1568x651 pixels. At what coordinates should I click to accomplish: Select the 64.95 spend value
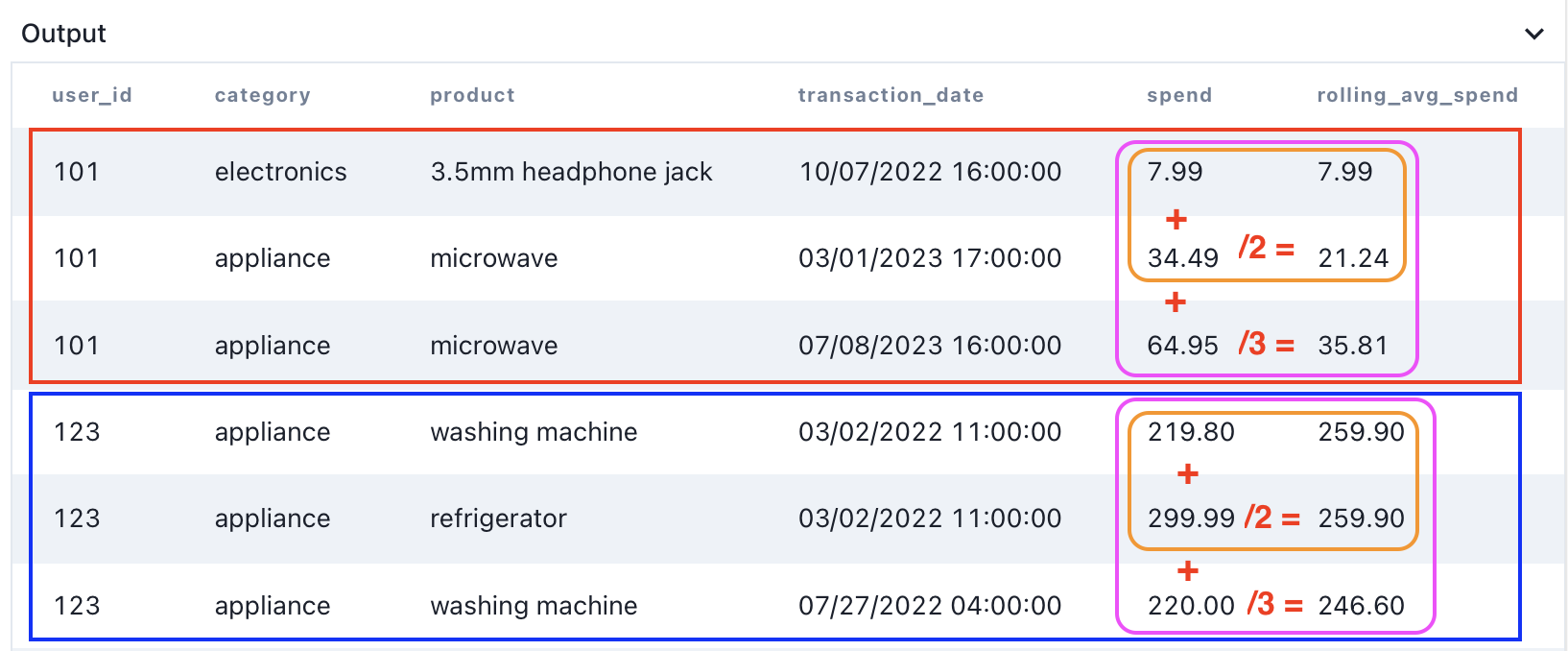(x=1182, y=346)
